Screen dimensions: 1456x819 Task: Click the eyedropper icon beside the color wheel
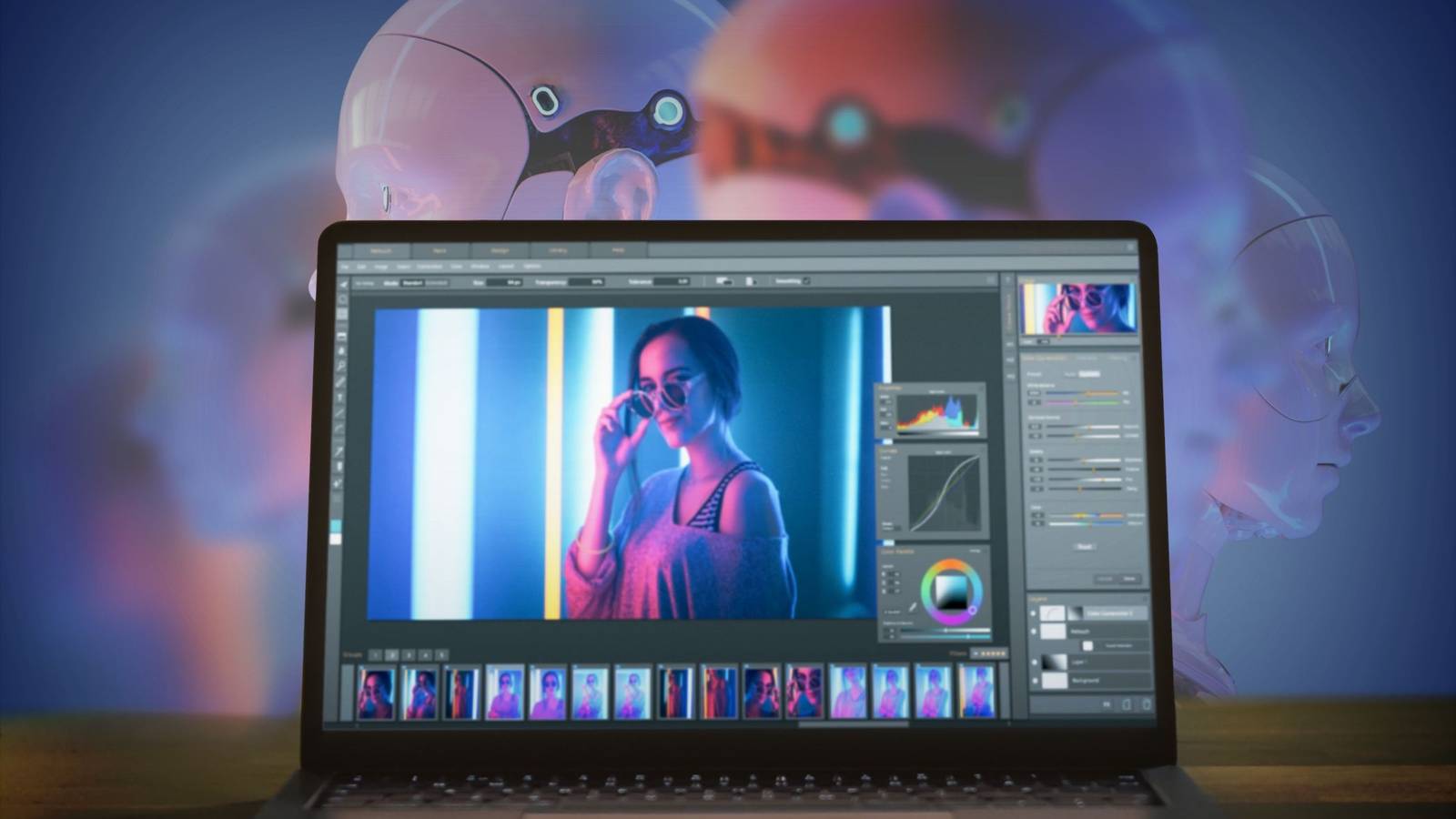[x=913, y=607]
